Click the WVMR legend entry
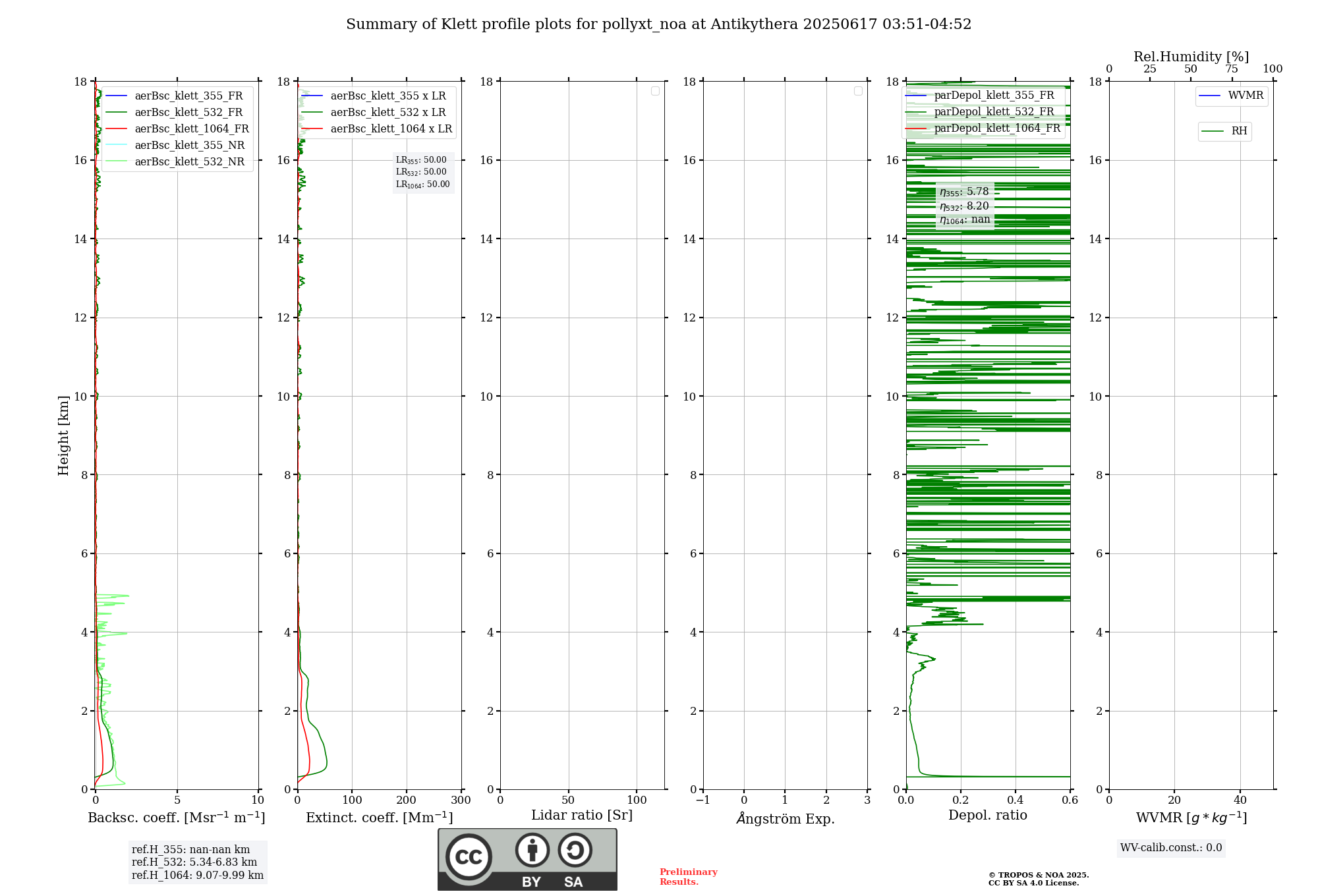Screen dimensions: 1318x896 pos(1232,96)
